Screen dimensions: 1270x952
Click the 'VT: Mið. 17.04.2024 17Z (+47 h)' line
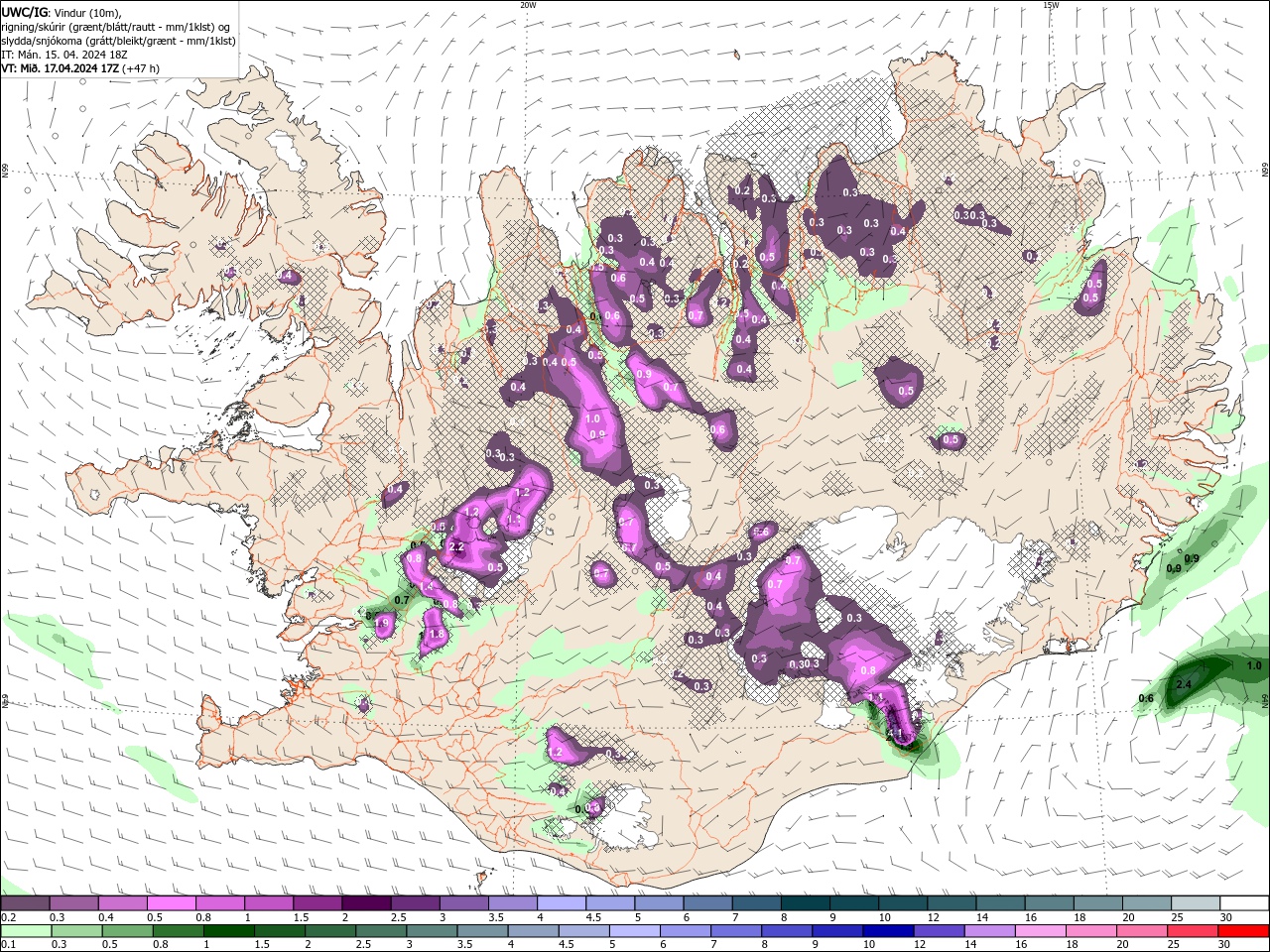[x=80, y=68]
